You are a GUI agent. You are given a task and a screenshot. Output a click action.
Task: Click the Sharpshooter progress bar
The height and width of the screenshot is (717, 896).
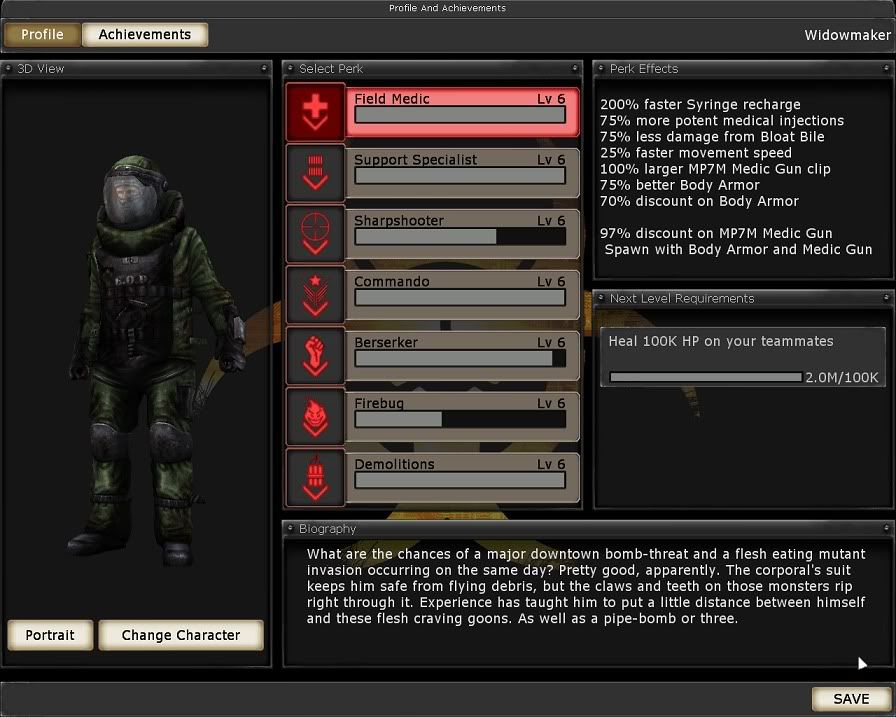coord(460,237)
